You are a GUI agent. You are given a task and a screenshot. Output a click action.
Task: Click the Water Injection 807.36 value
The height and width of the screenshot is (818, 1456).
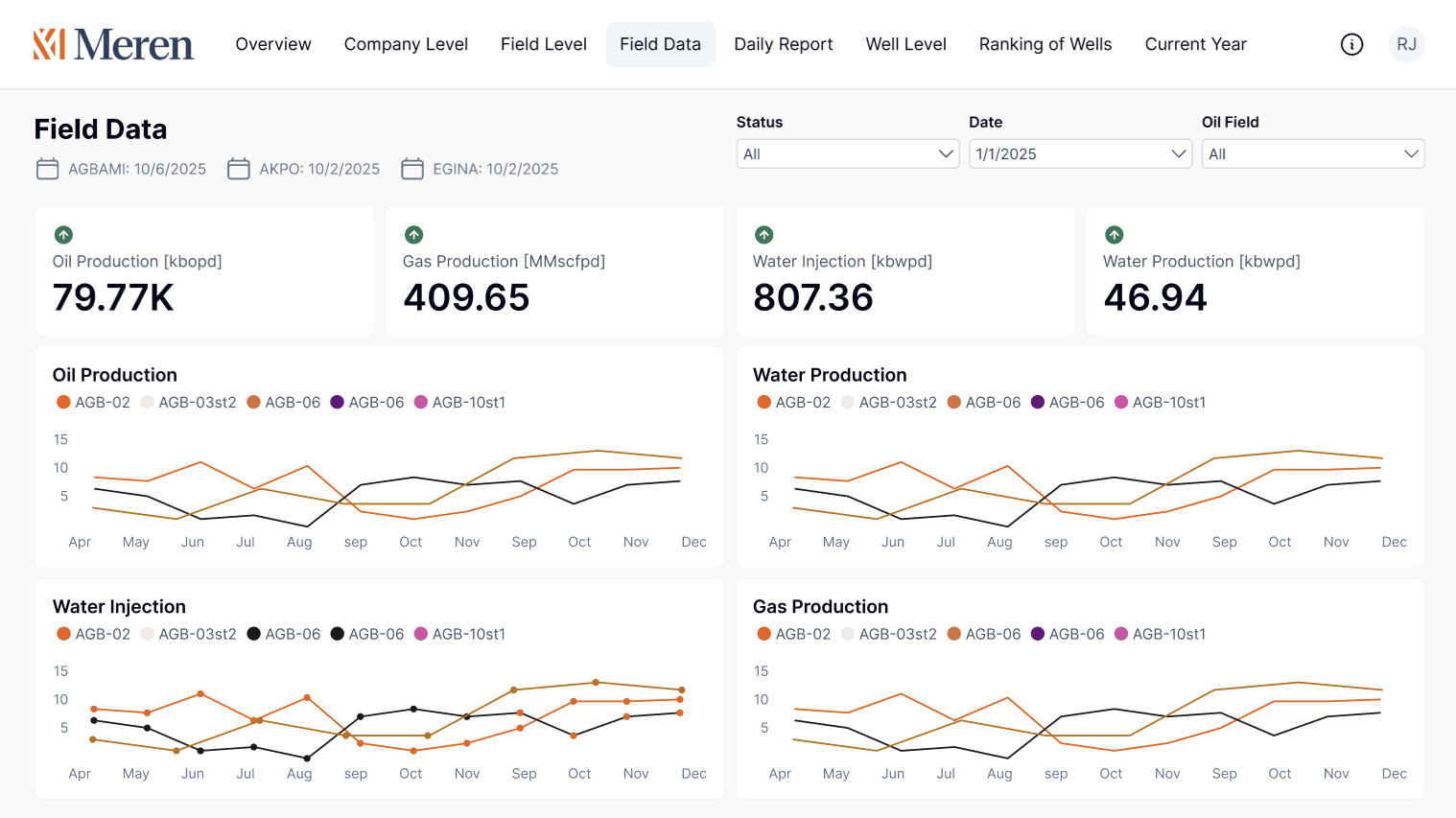813,297
